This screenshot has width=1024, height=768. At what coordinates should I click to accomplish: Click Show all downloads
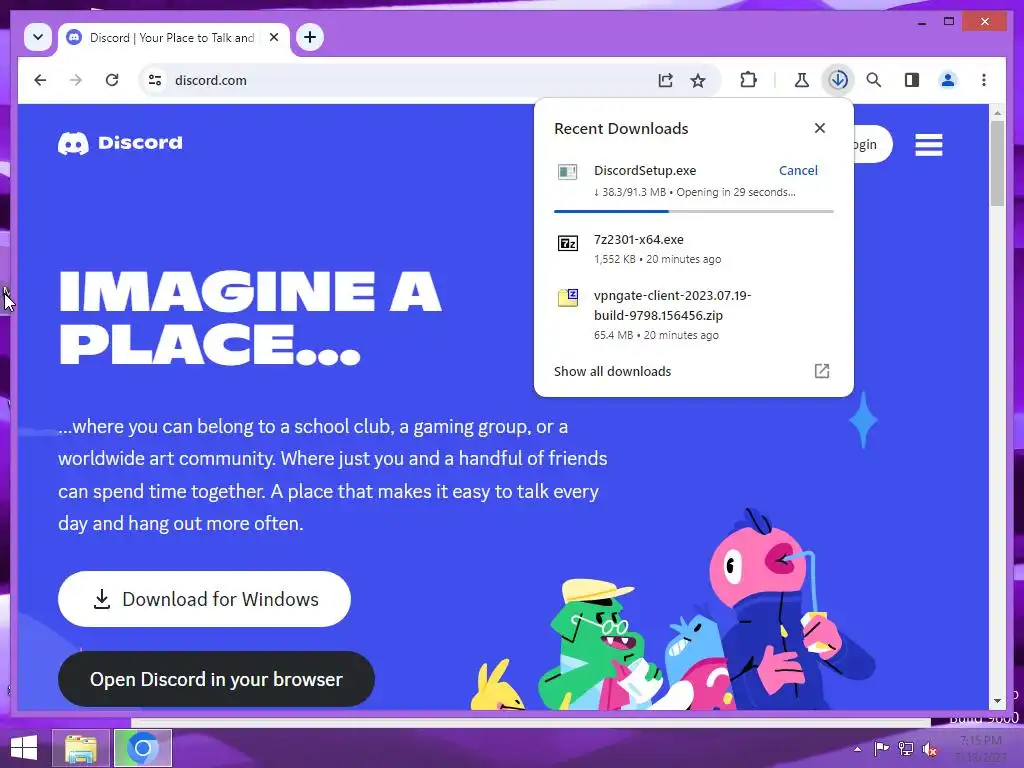coord(613,372)
